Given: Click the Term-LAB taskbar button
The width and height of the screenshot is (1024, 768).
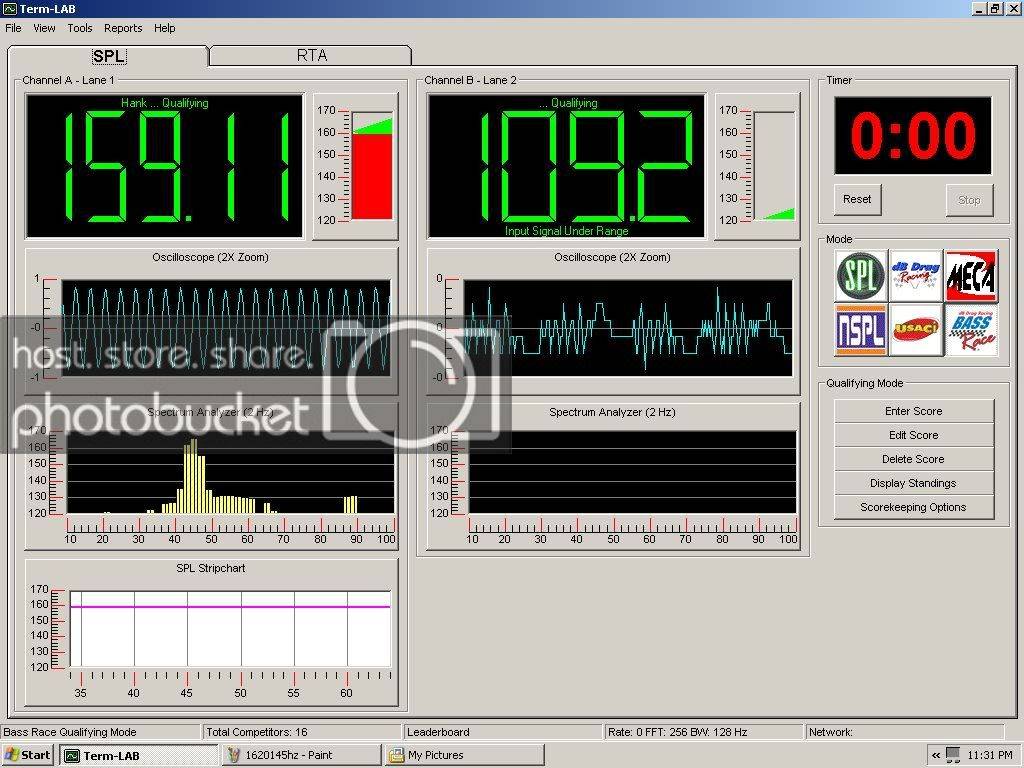Looking at the screenshot, I should click(138, 756).
